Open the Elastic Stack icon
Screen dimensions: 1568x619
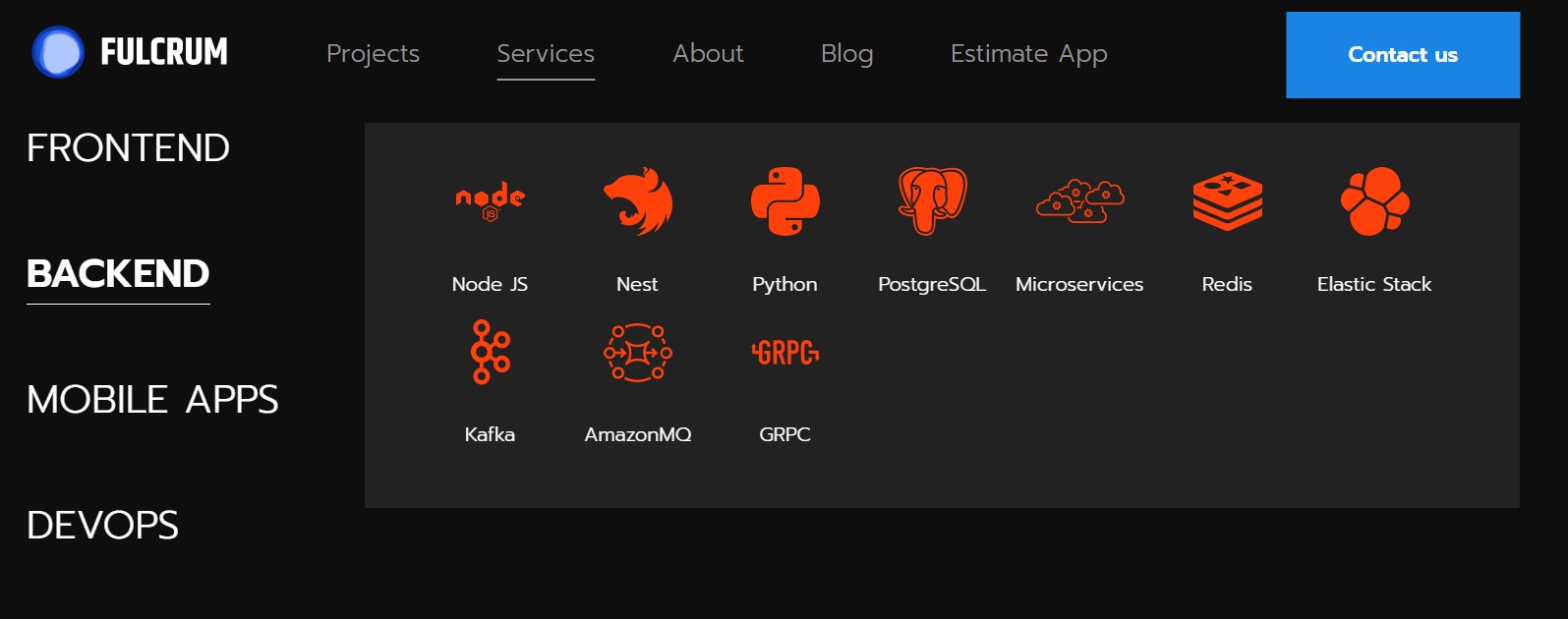tap(1374, 200)
